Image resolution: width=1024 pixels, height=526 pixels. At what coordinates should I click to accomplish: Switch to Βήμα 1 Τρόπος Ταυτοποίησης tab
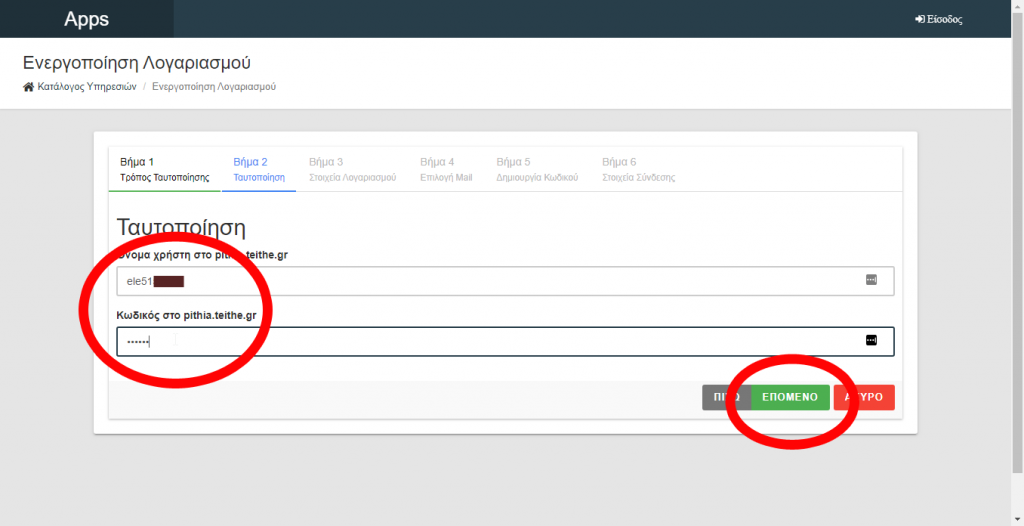click(x=164, y=169)
